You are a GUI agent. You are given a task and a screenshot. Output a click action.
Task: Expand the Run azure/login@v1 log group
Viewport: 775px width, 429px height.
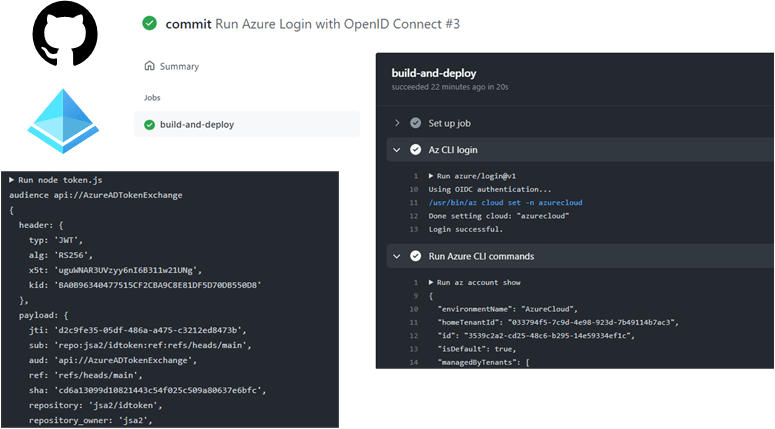coord(431,176)
